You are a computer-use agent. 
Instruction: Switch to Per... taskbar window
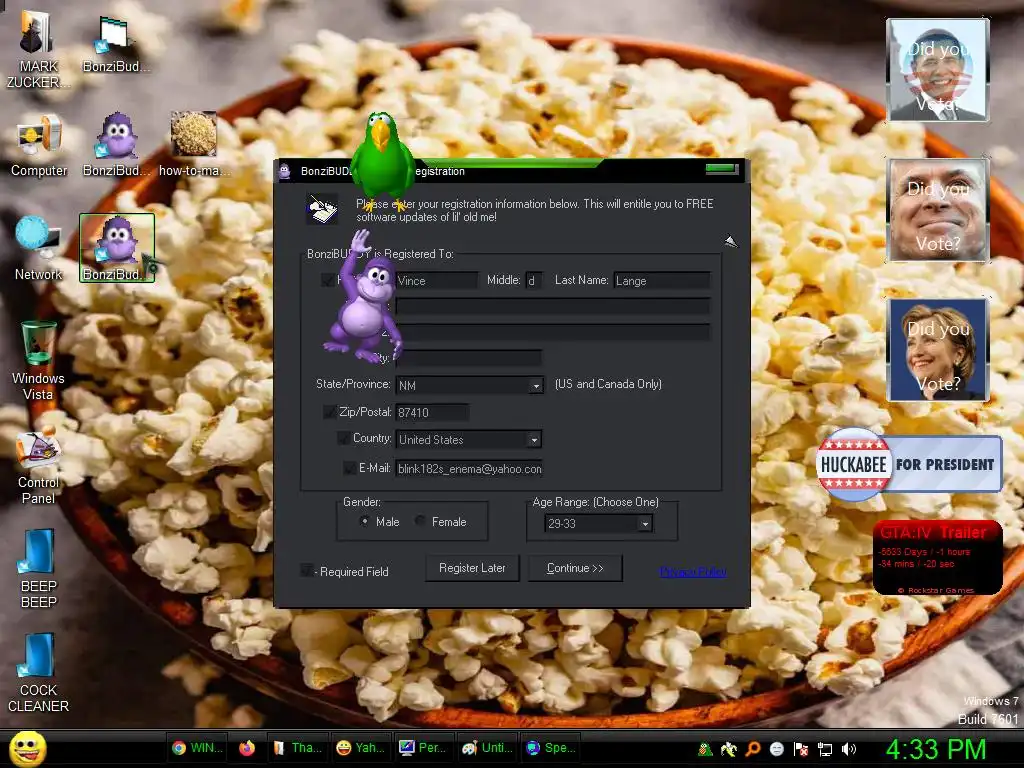[424, 748]
